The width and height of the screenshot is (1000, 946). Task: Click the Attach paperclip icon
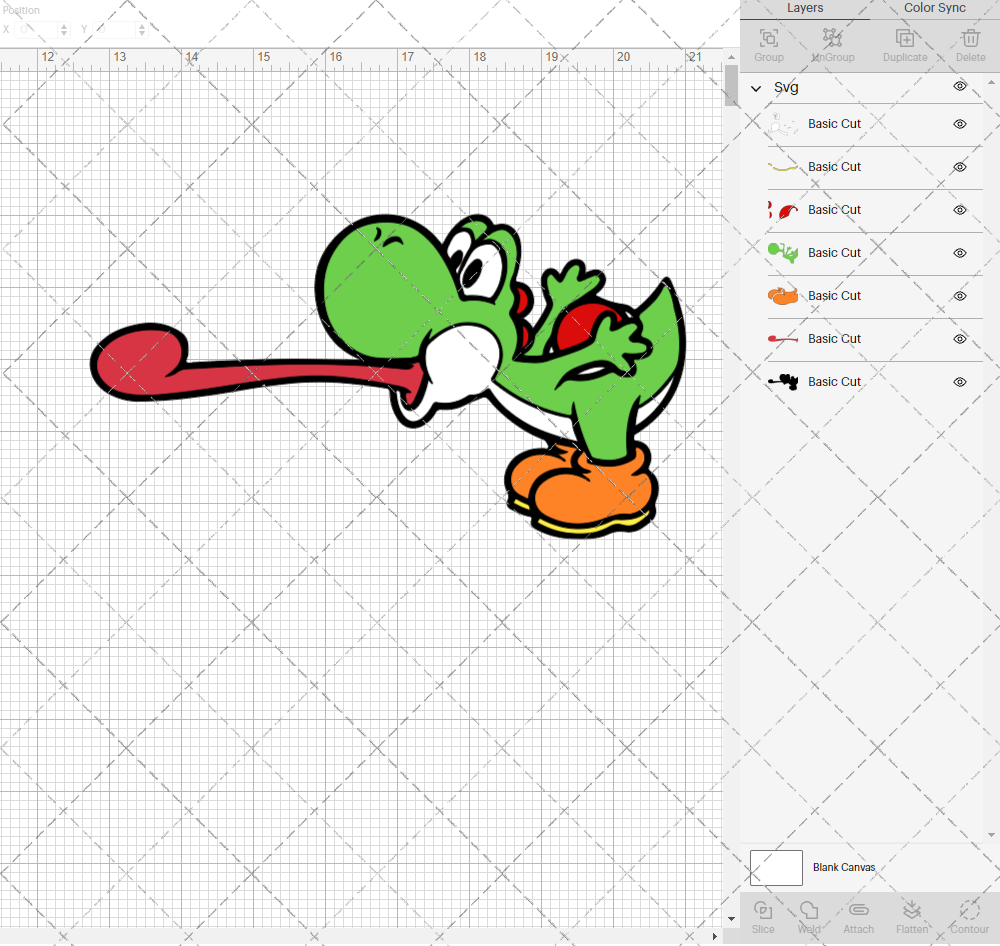(858, 910)
